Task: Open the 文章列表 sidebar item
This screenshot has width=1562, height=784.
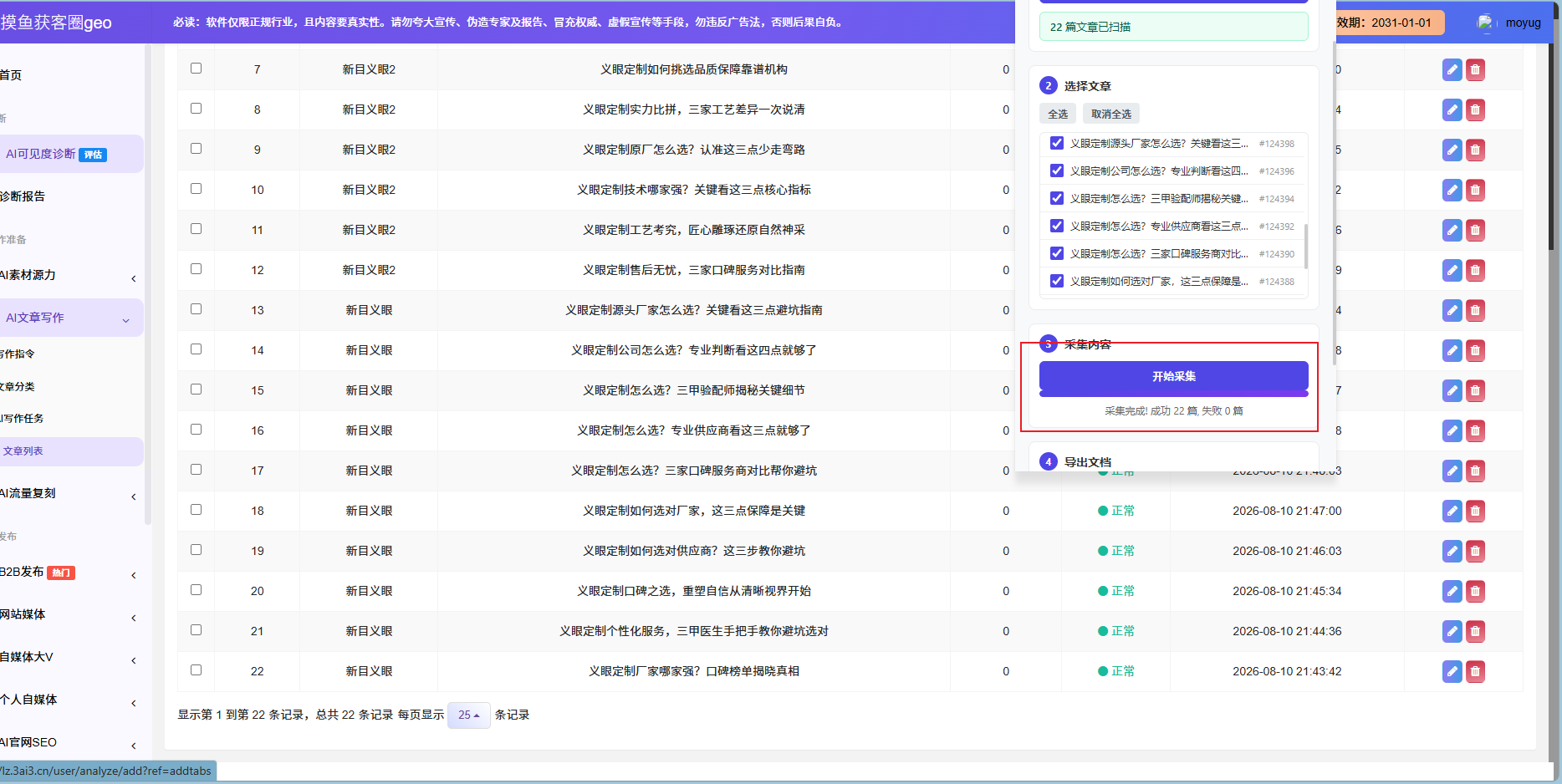Action: [x=70, y=451]
